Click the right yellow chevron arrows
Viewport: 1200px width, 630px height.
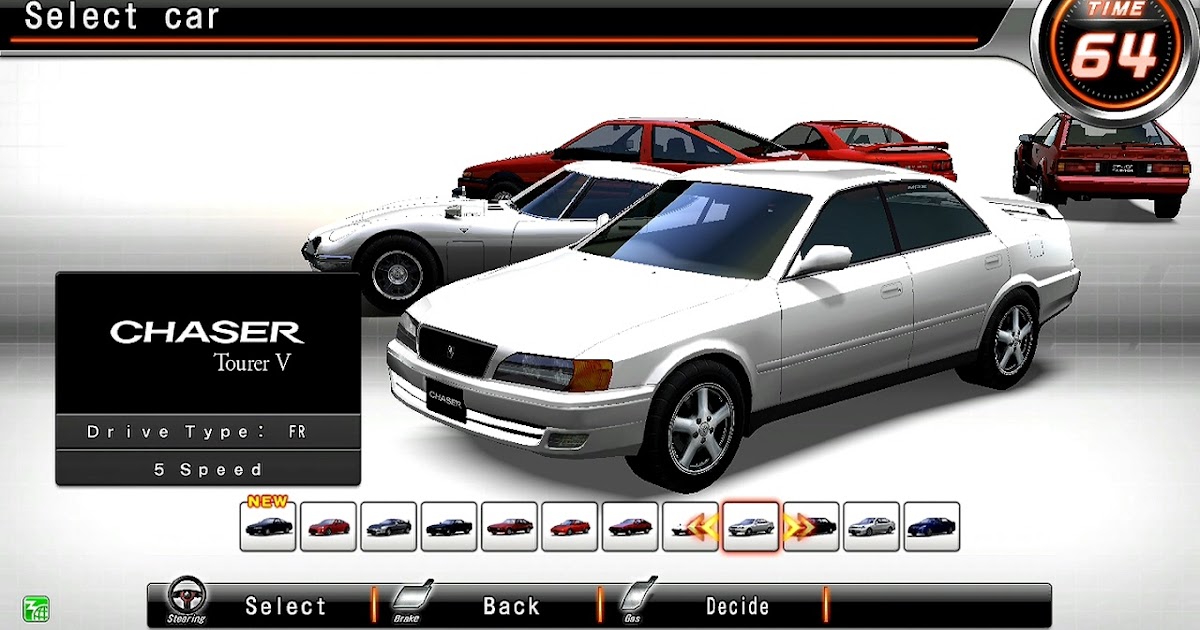799,526
